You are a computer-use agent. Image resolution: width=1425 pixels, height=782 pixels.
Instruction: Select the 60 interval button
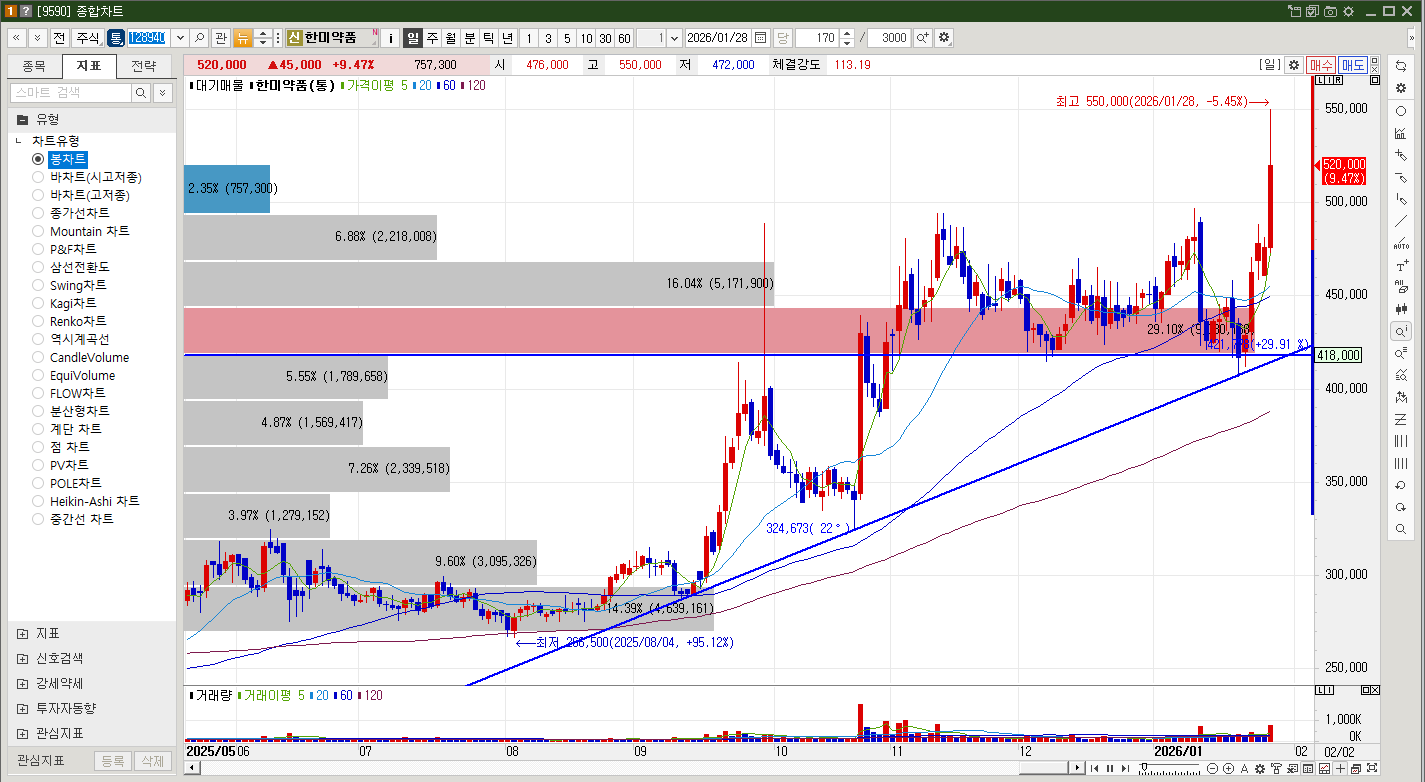click(624, 38)
